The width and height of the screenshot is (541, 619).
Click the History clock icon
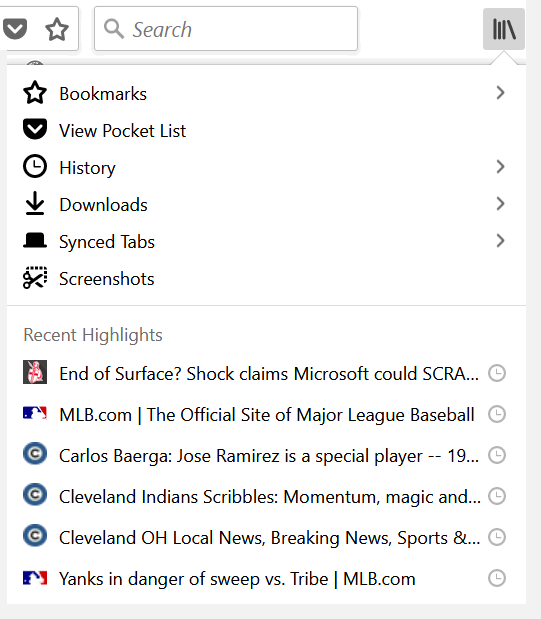[35, 166]
